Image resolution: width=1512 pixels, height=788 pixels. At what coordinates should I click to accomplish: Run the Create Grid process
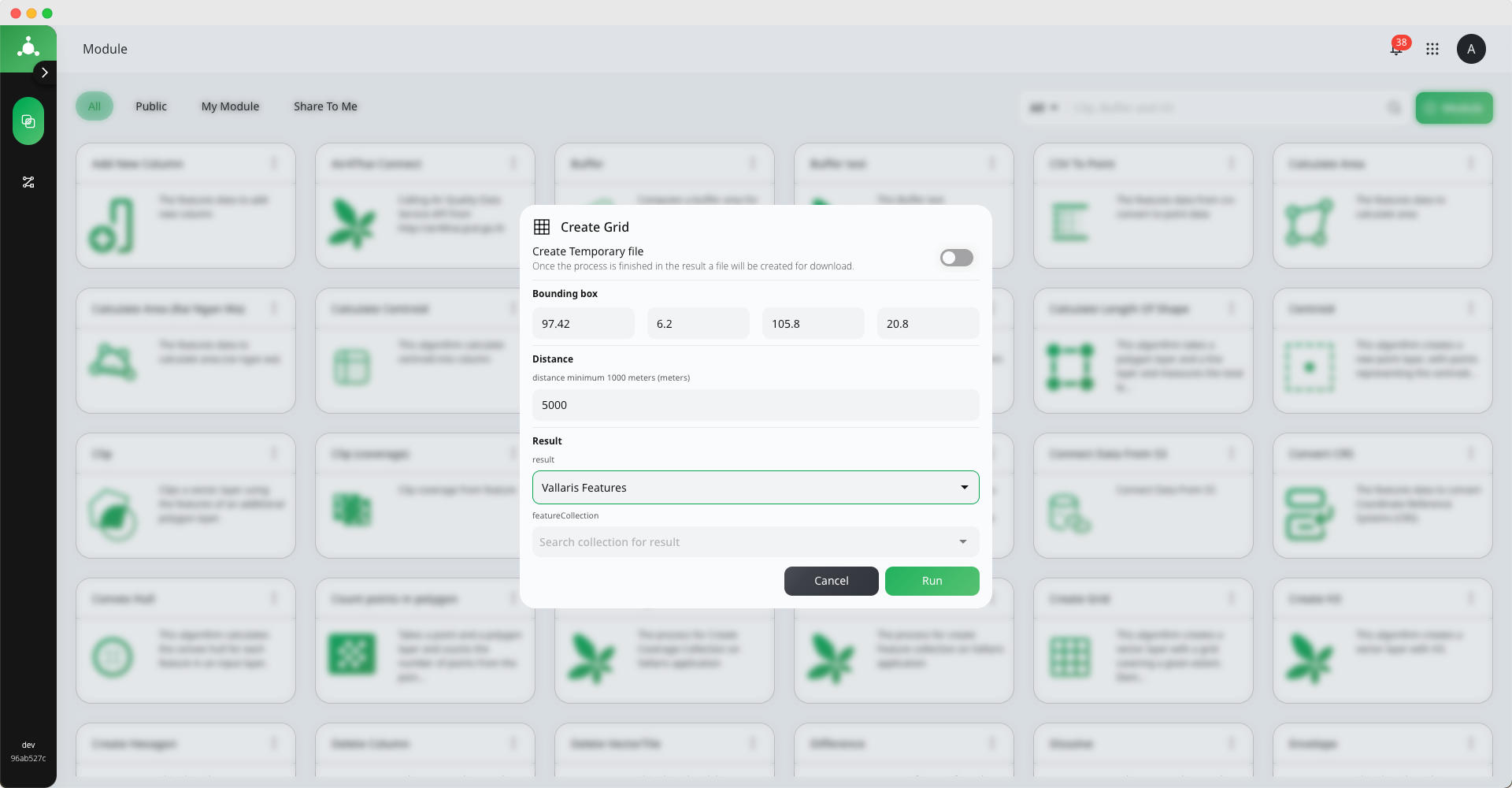coord(932,581)
